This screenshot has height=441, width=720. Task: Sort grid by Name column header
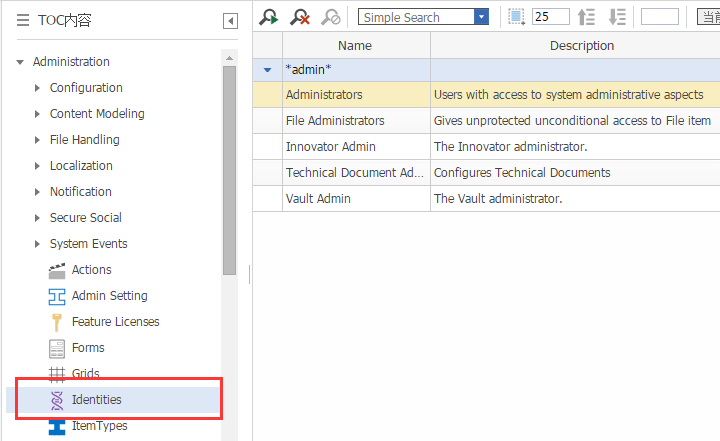pyautogui.click(x=355, y=45)
